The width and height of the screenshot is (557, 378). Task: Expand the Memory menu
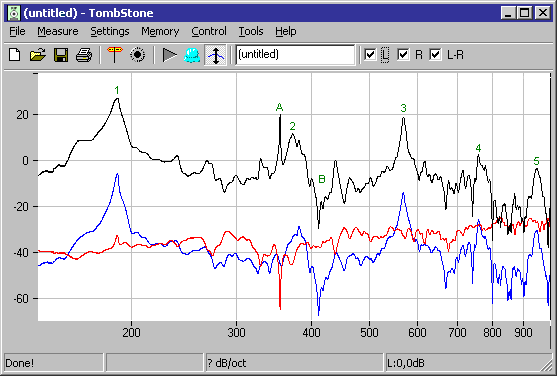coord(160,31)
